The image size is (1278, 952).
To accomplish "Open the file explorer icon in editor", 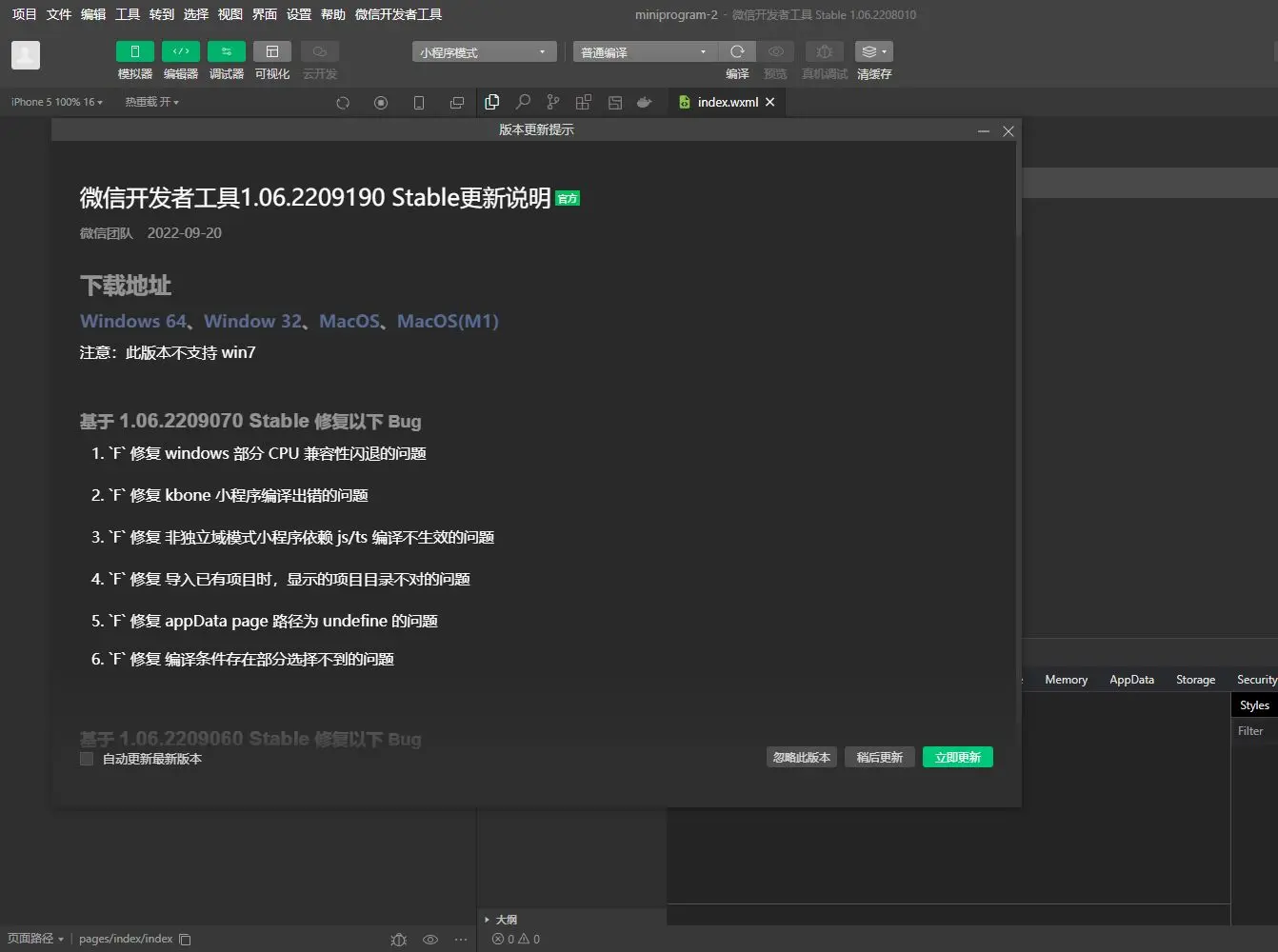I will tap(492, 102).
